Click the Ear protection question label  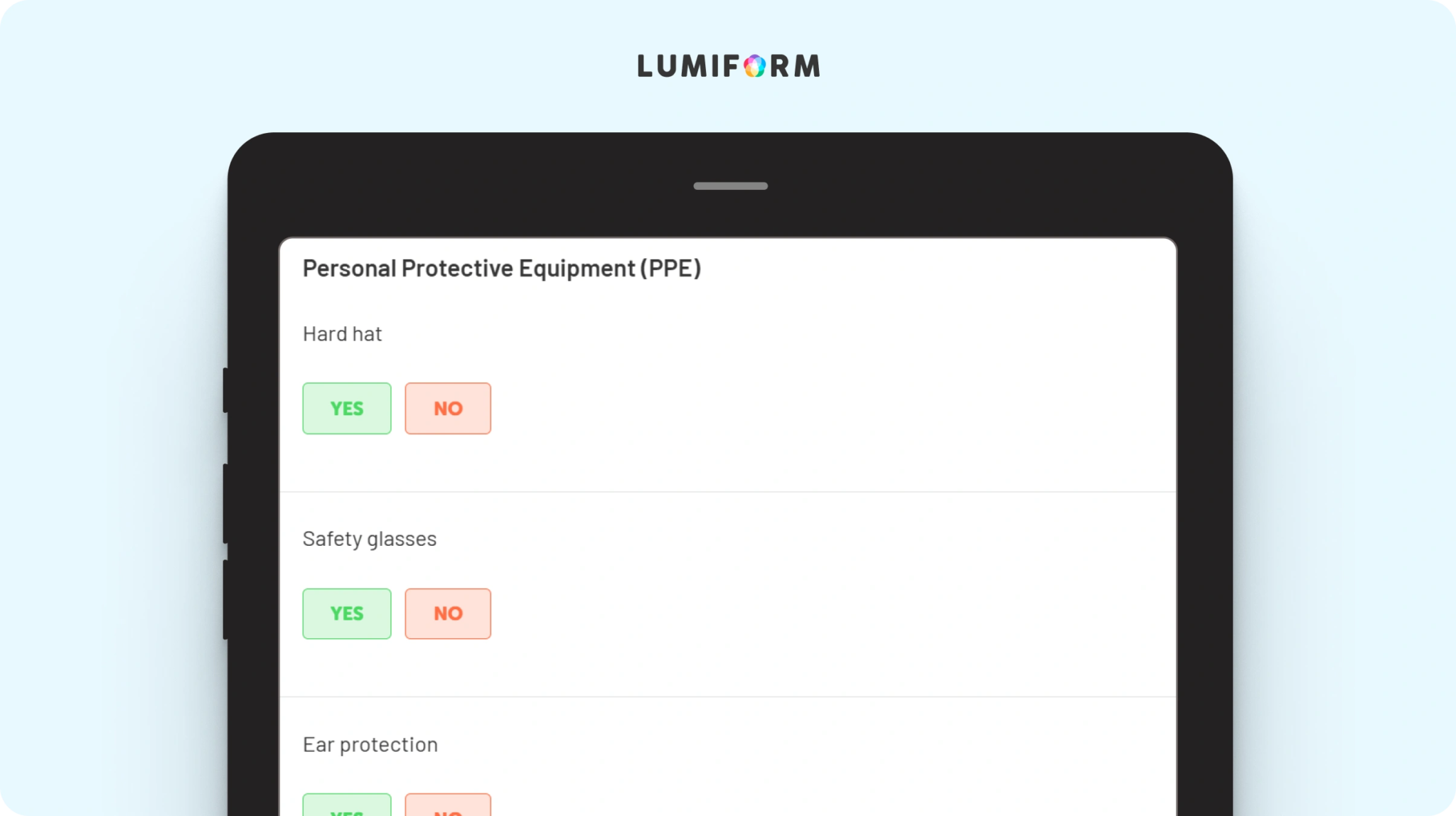(370, 745)
